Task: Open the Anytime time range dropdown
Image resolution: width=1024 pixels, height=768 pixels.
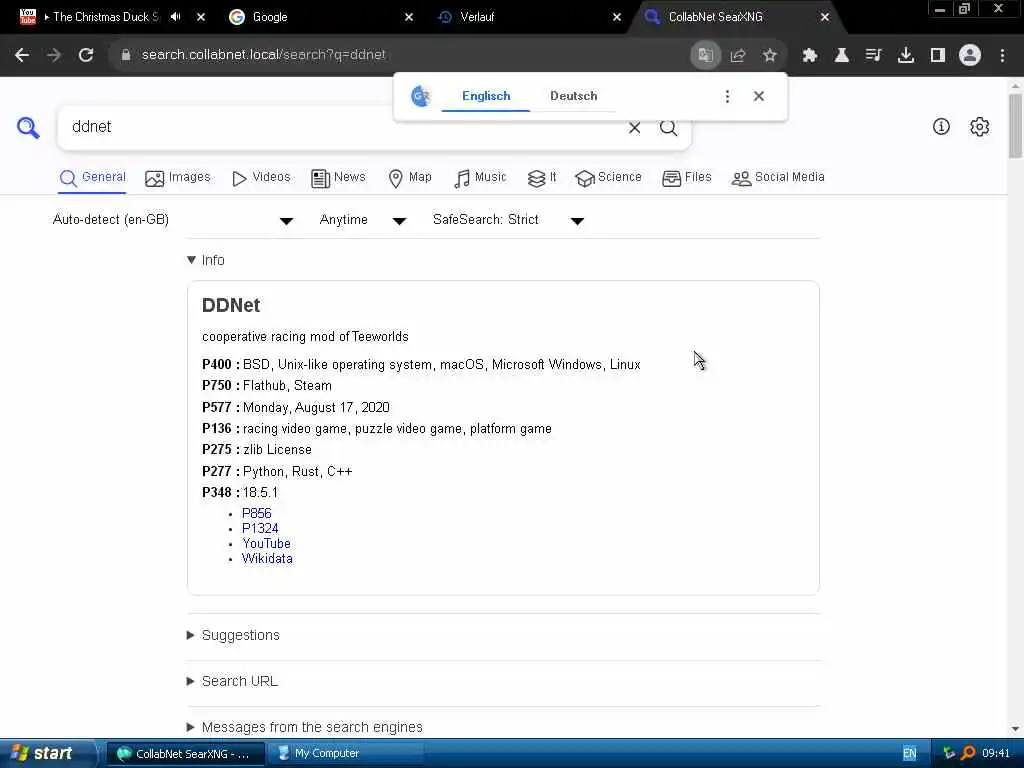Action: [x=362, y=220]
